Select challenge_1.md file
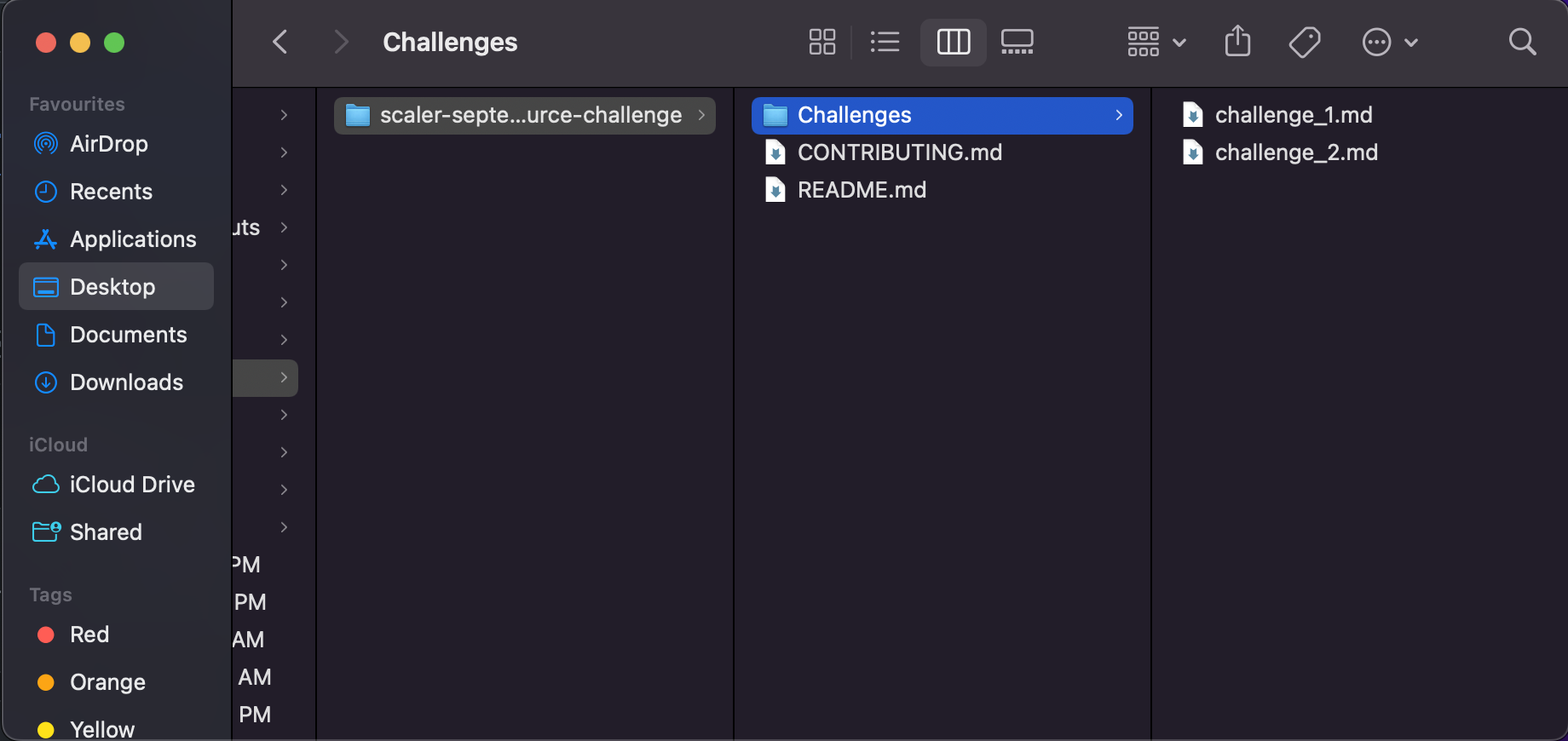The image size is (1568, 741). tap(1293, 115)
